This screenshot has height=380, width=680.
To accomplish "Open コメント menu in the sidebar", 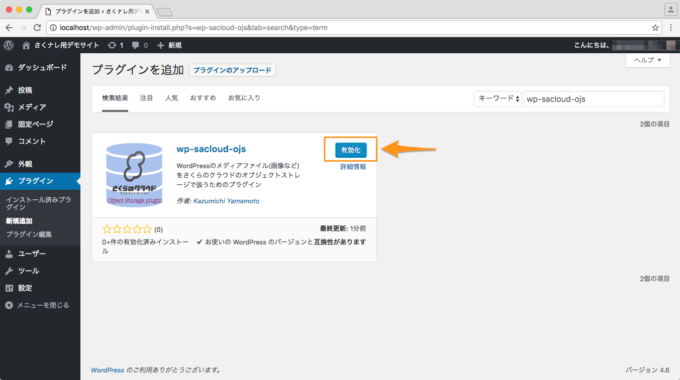I will [40, 141].
